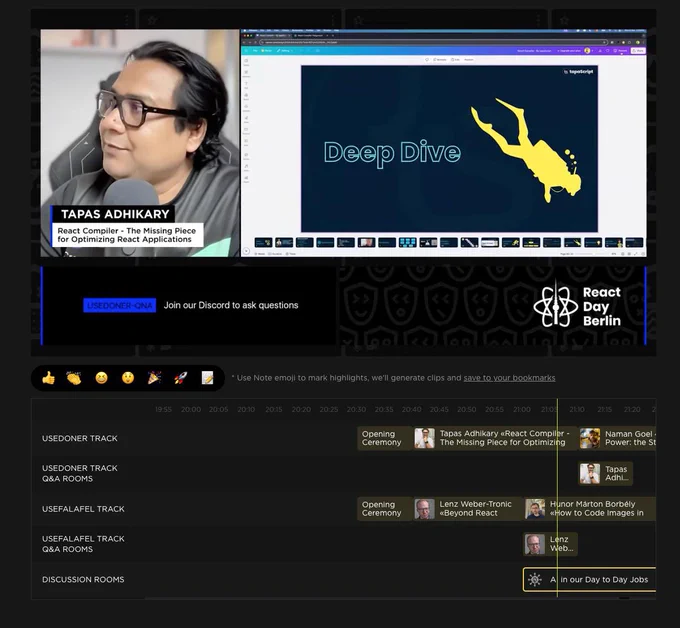The image size is (680, 628).
Task: Click the 20:30 time marker
Action: point(356,409)
